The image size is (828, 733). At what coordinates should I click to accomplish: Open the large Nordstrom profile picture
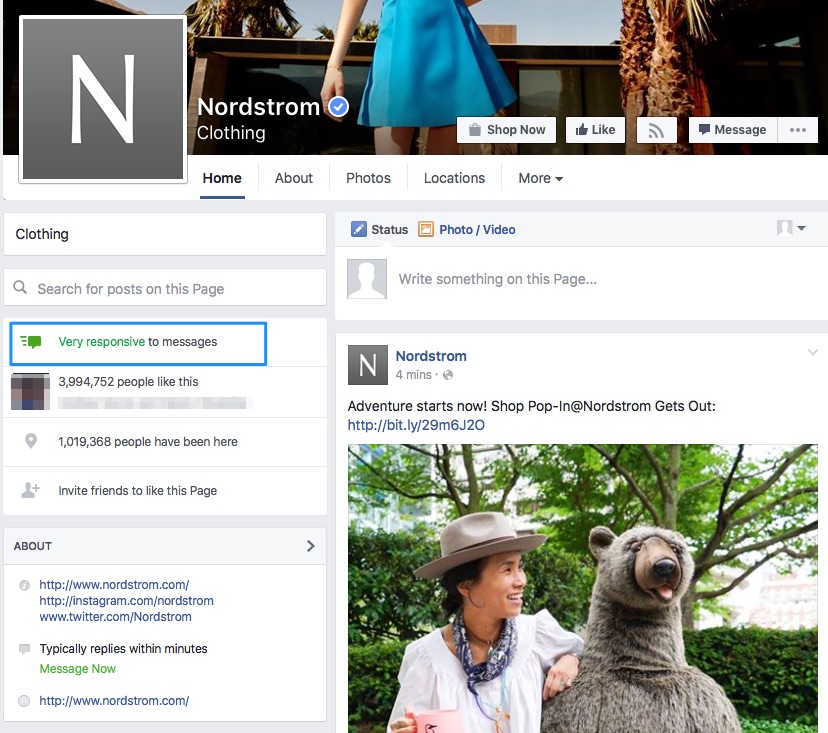(103, 99)
